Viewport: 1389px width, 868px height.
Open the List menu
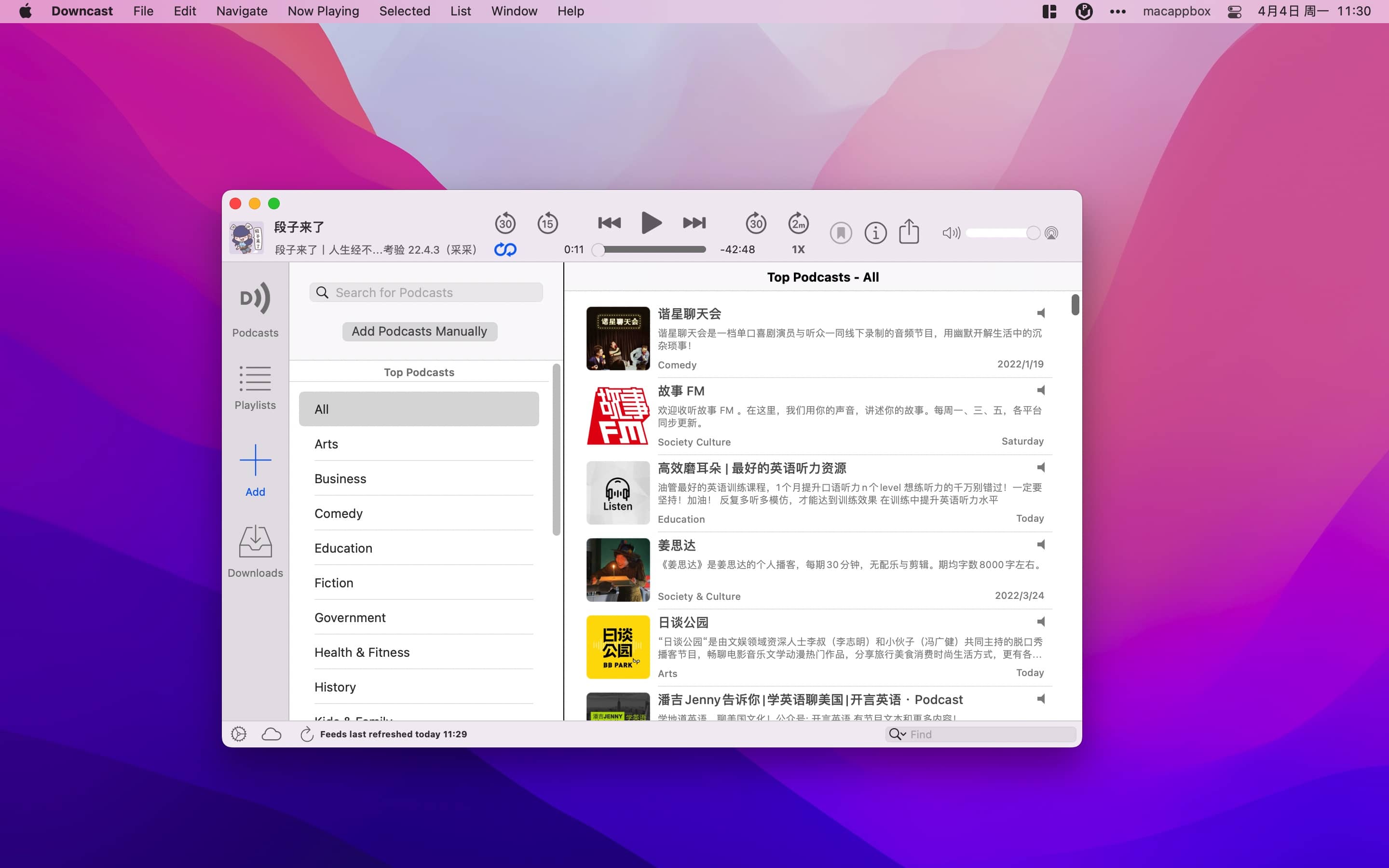point(460,11)
